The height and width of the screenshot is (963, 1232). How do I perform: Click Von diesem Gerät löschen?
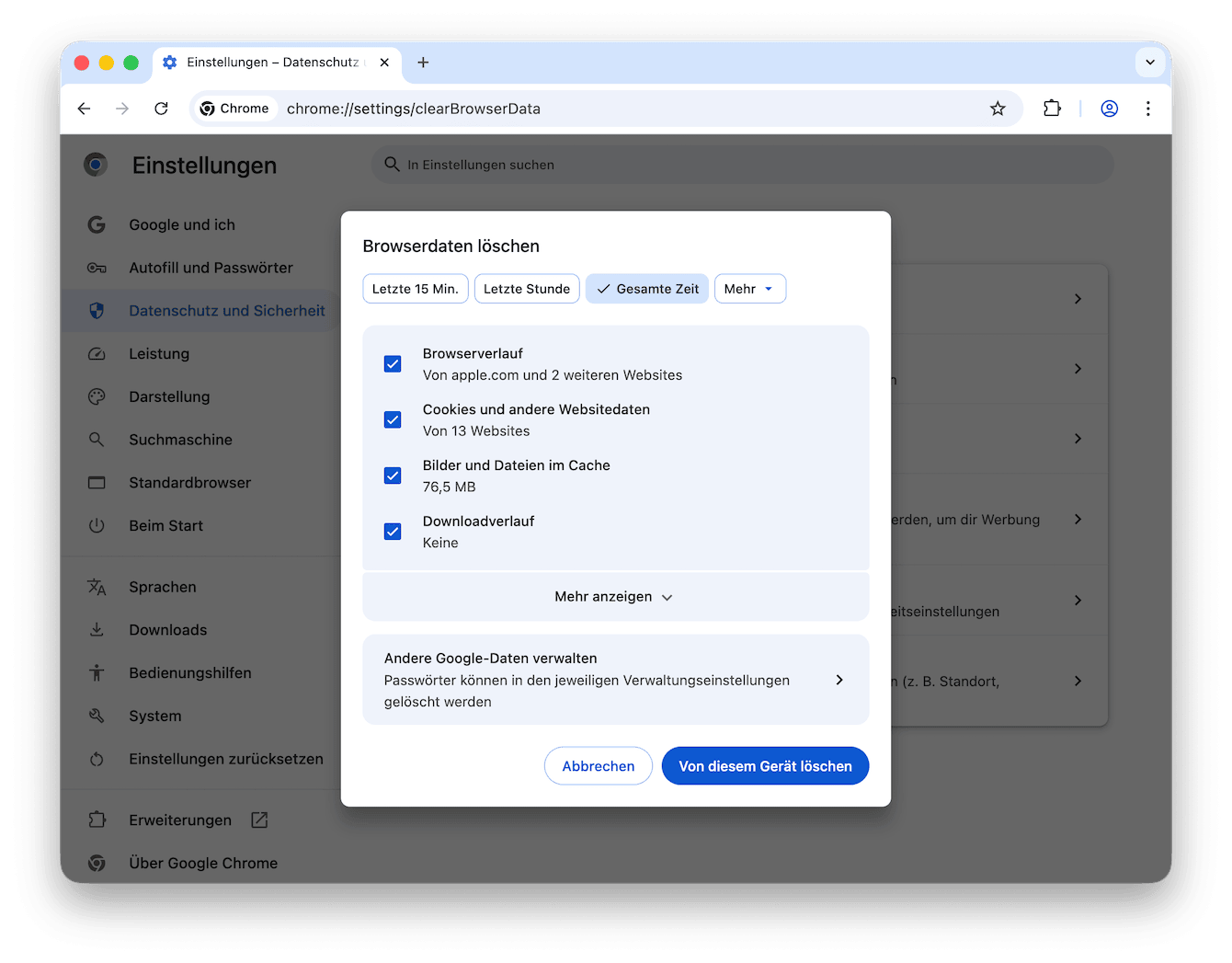pos(765,765)
